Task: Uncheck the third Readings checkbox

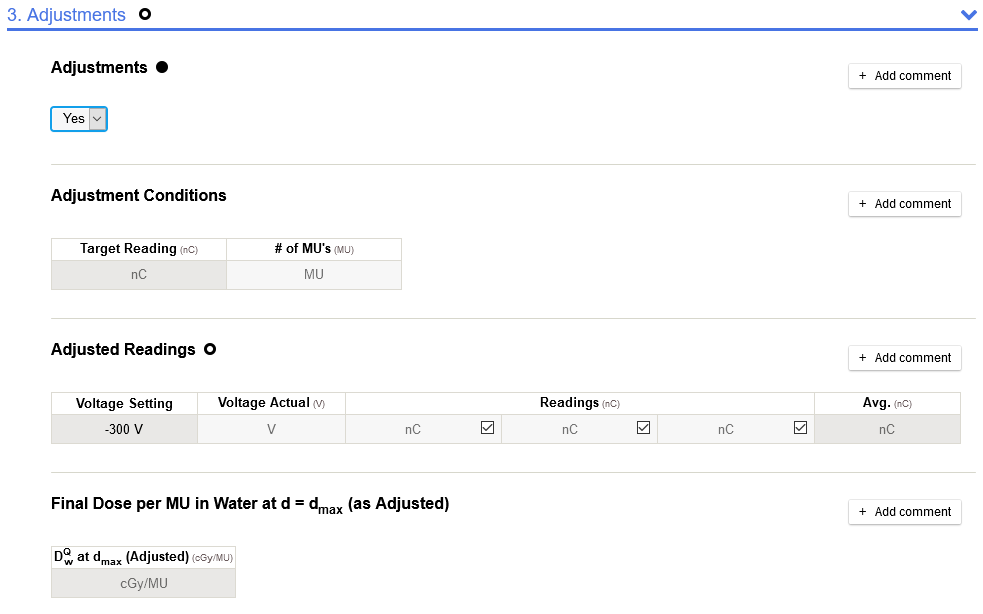Action: click(800, 428)
